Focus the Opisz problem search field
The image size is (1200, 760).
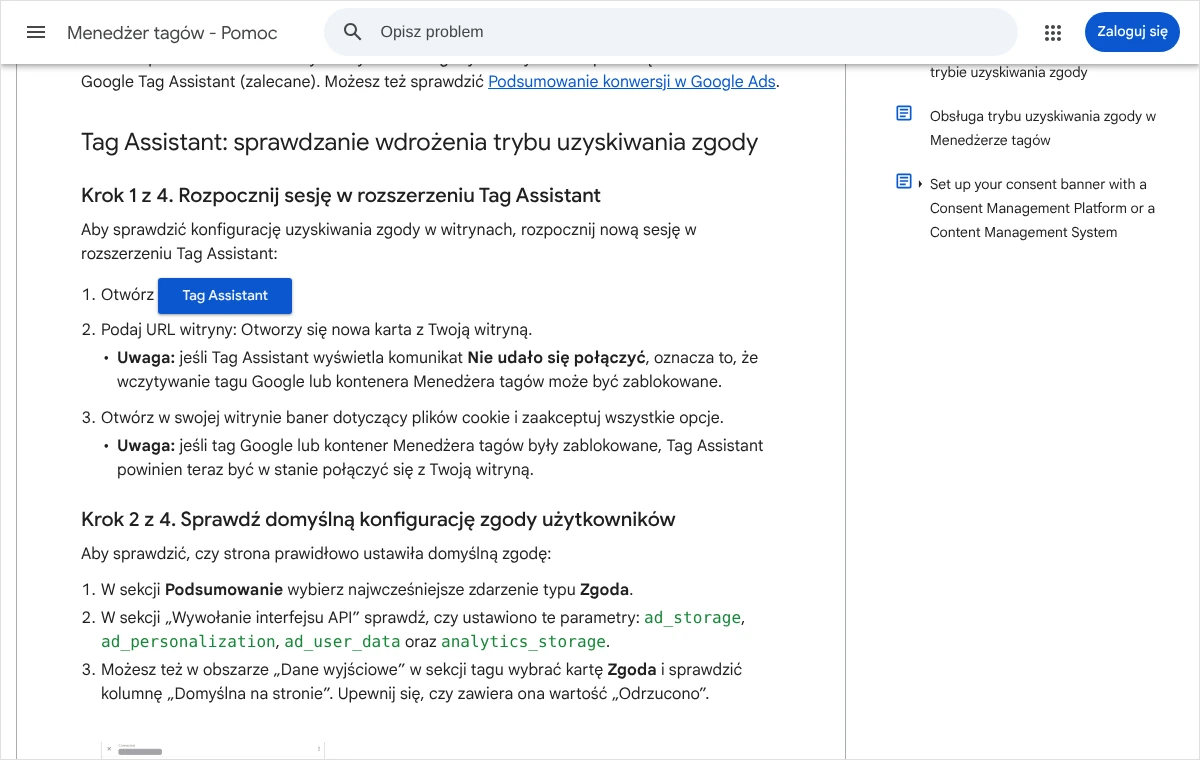coord(670,32)
